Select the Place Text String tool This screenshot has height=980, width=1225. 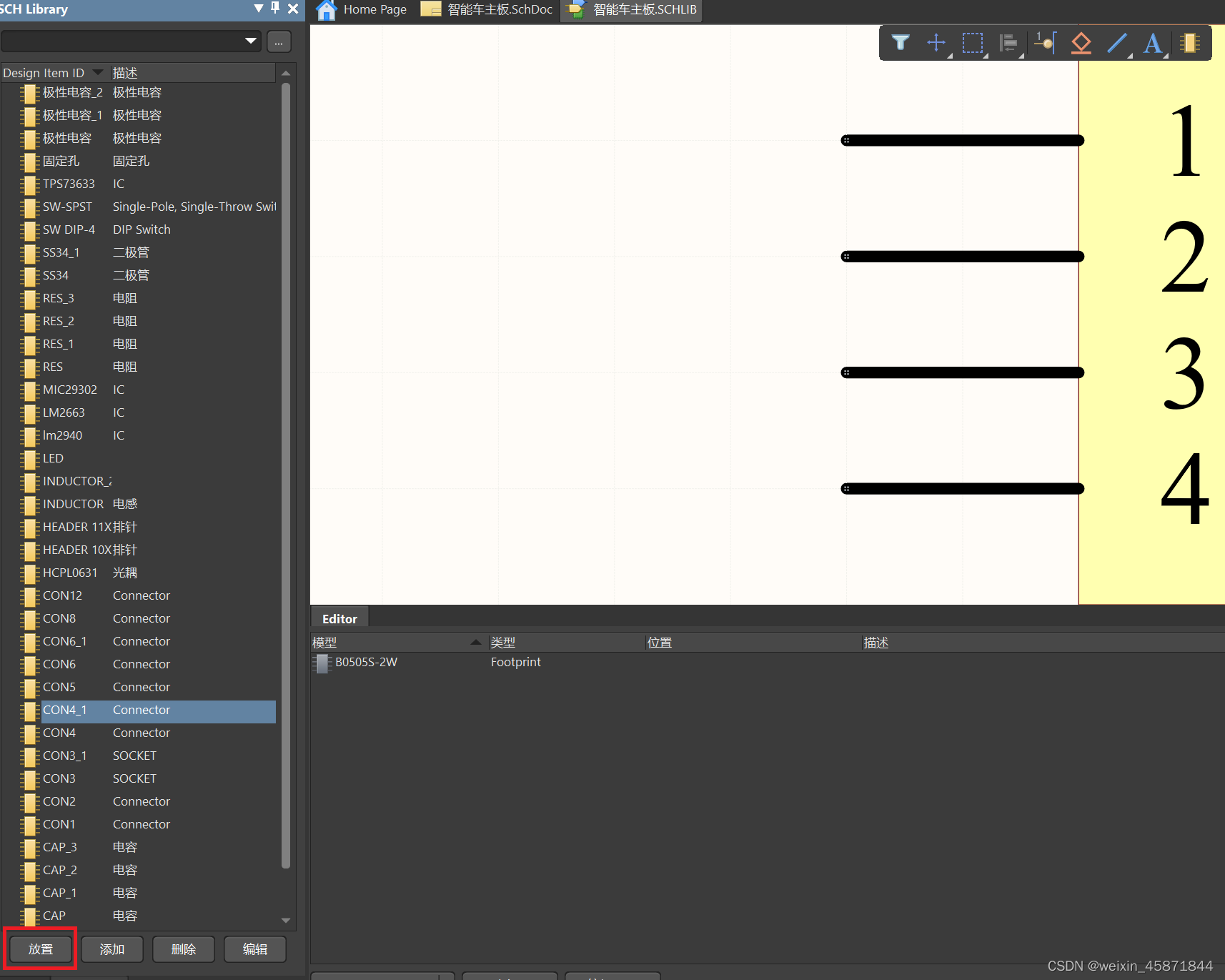pyautogui.click(x=1152, y=43)
